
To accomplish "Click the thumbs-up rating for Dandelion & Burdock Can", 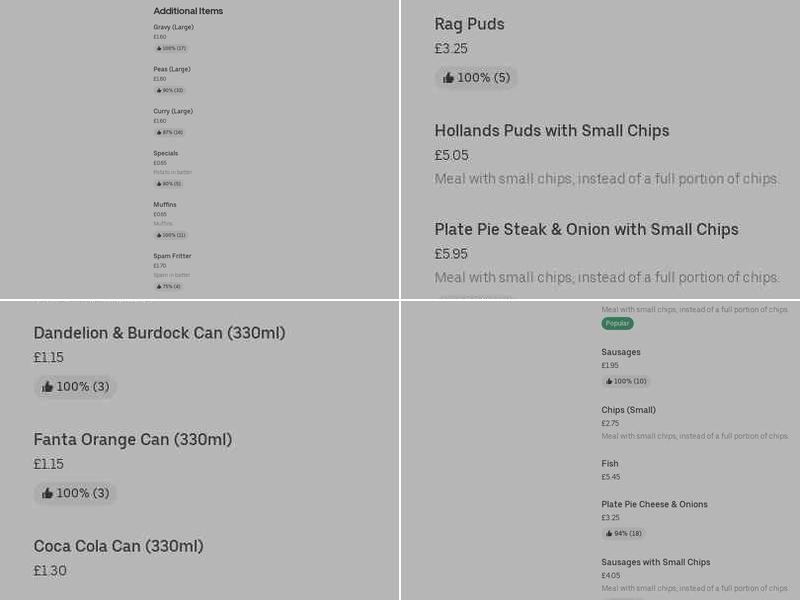I will point(74,386).
